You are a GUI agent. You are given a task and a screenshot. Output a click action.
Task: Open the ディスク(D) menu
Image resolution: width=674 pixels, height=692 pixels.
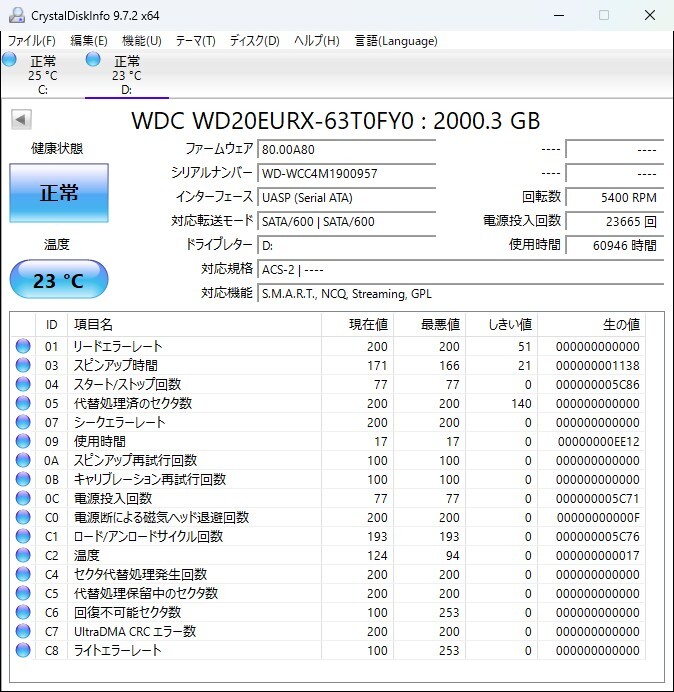(x=254, y=41)
